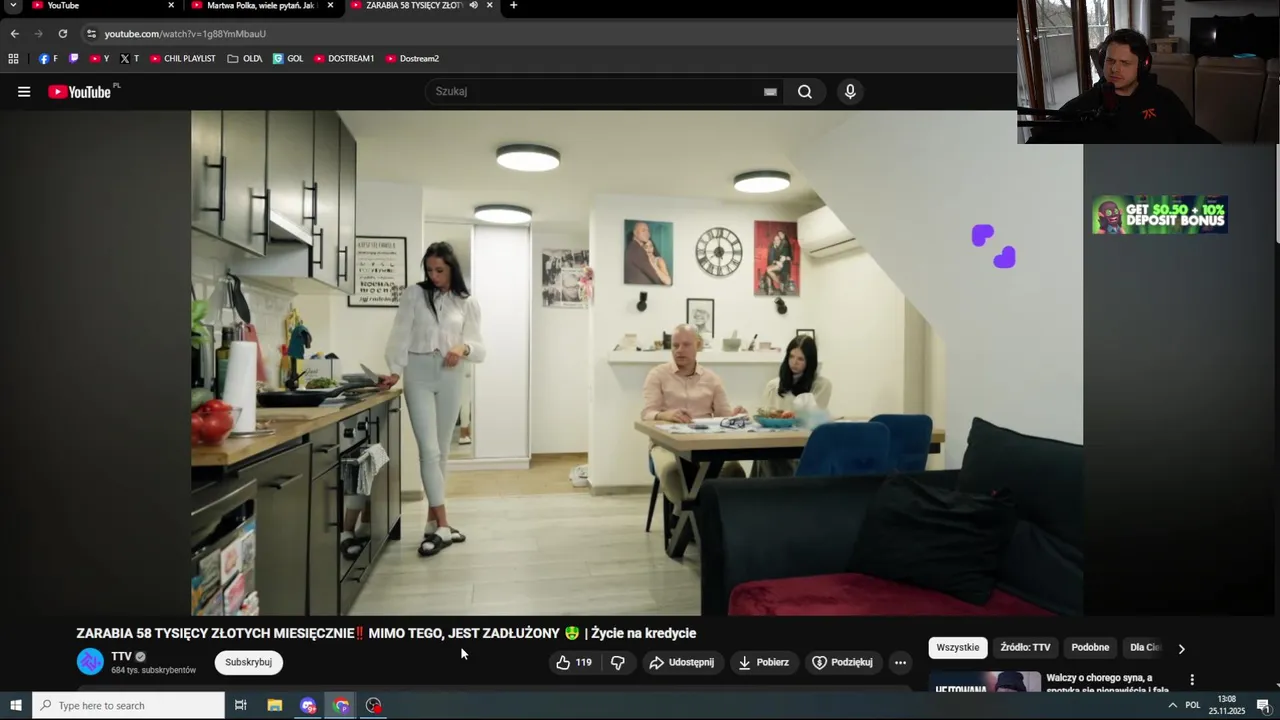This screenshot has width=1280, height=720.
Task: Click the video player frame
Action: pos(637,362)
